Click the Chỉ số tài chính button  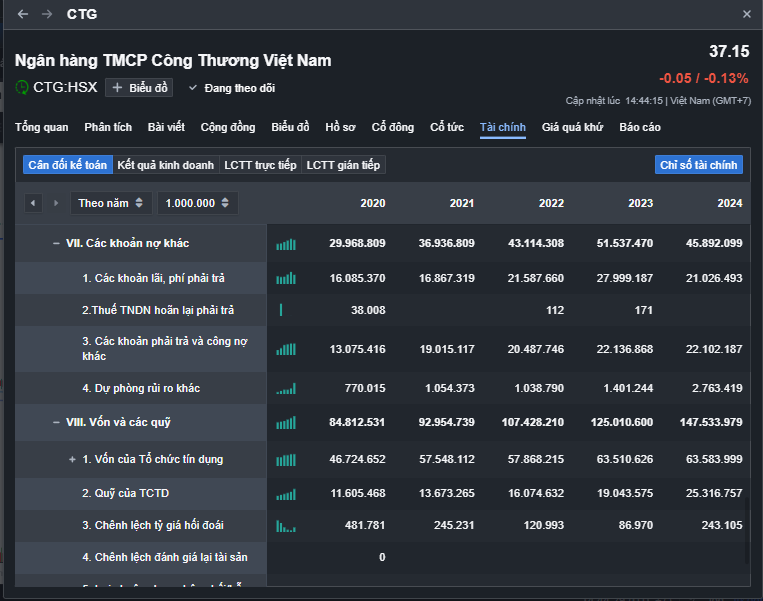tap(698, 165)
